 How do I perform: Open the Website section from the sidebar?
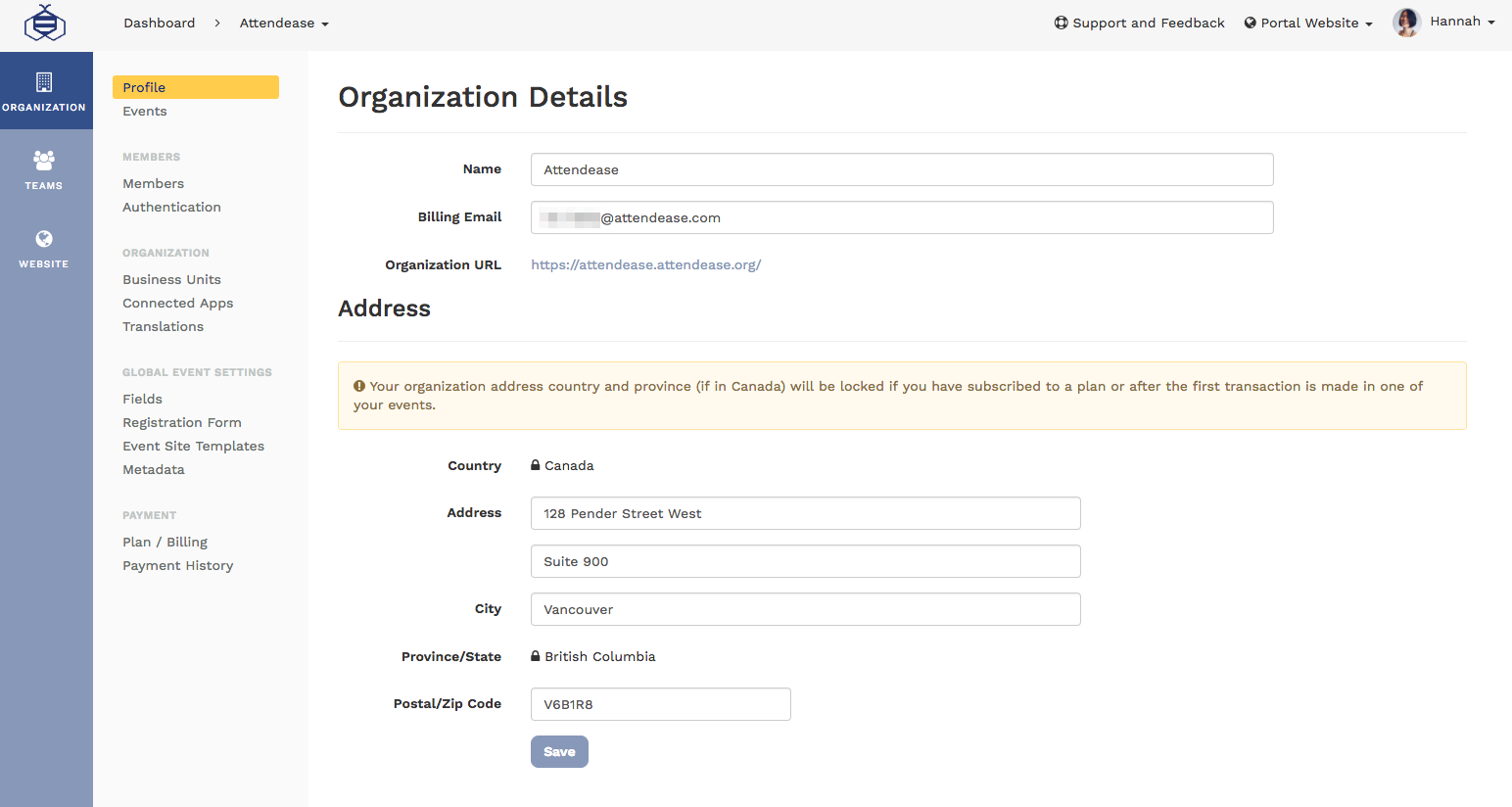45,247
